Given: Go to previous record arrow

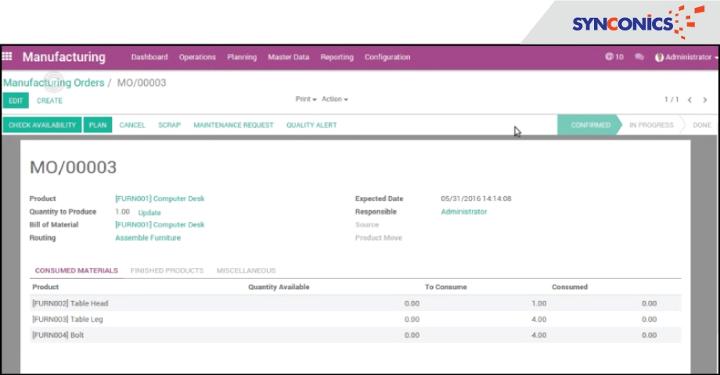Looking at the screenshot, I should tap(690, 100).
